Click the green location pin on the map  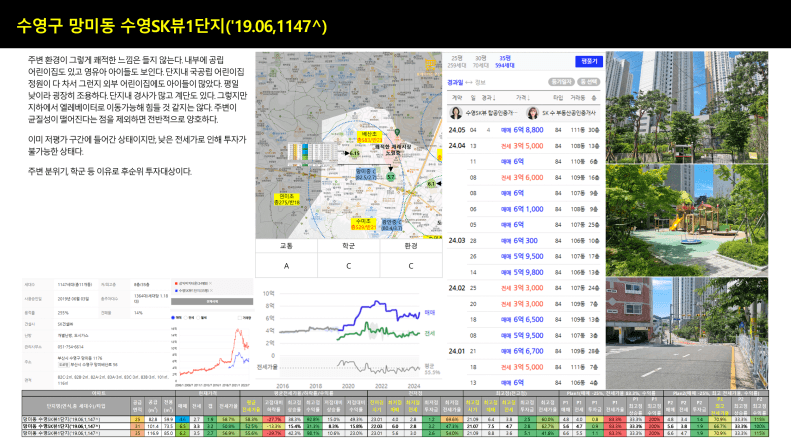tap(397, 132)
